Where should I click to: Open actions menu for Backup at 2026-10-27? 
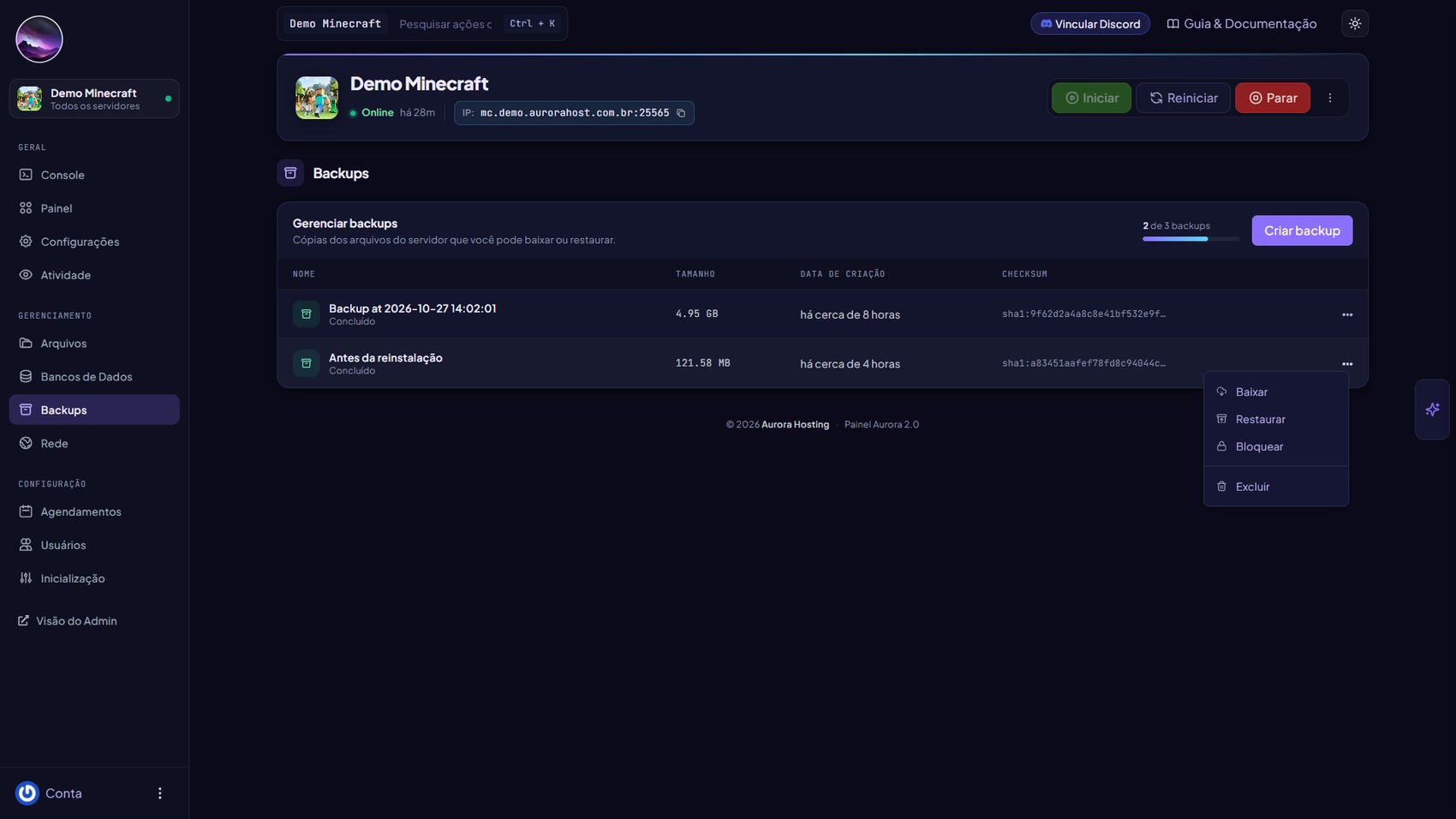pos(1347,314)
